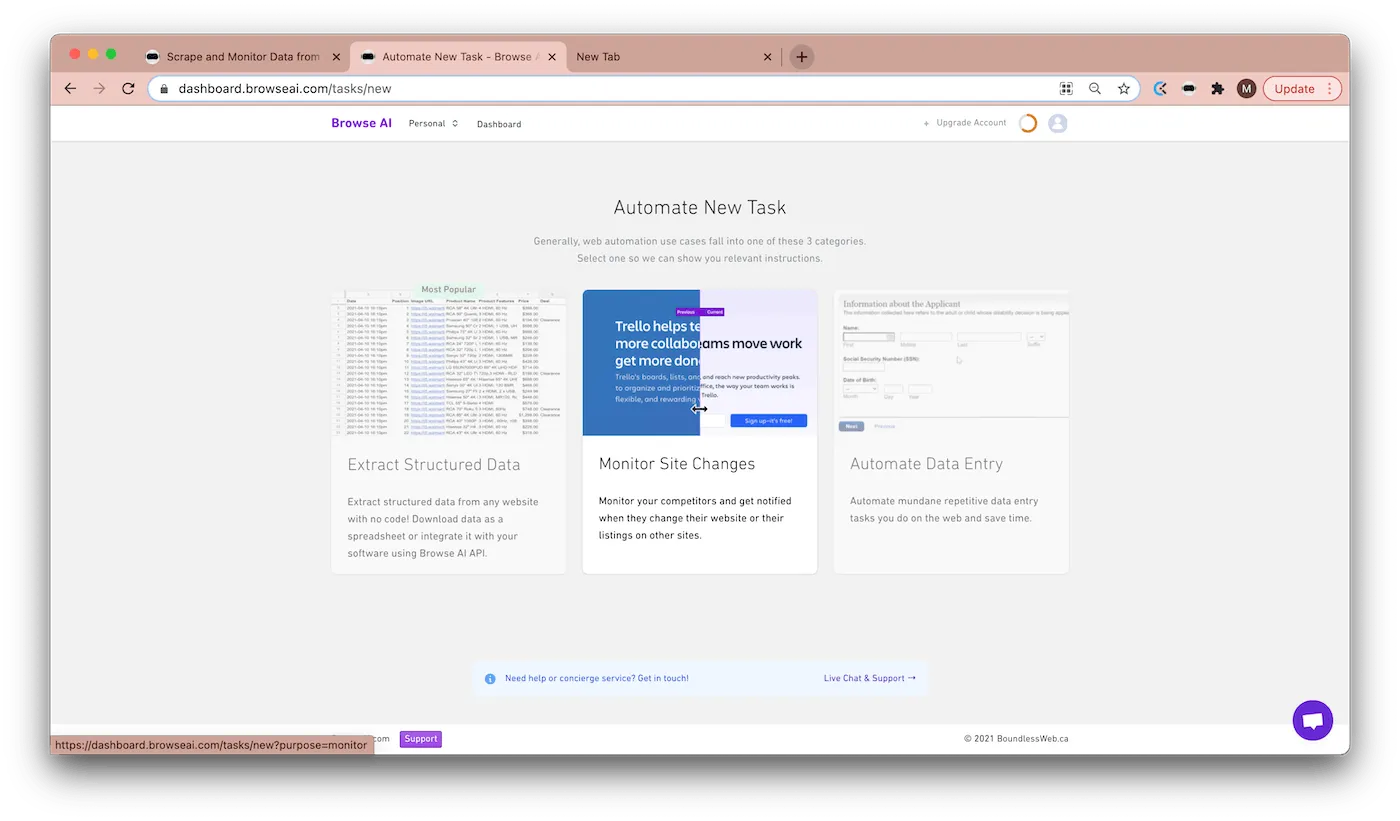Screen dimensions: 1400x821
Task: Select the Automate New Task tab
Action: (458, 57)
